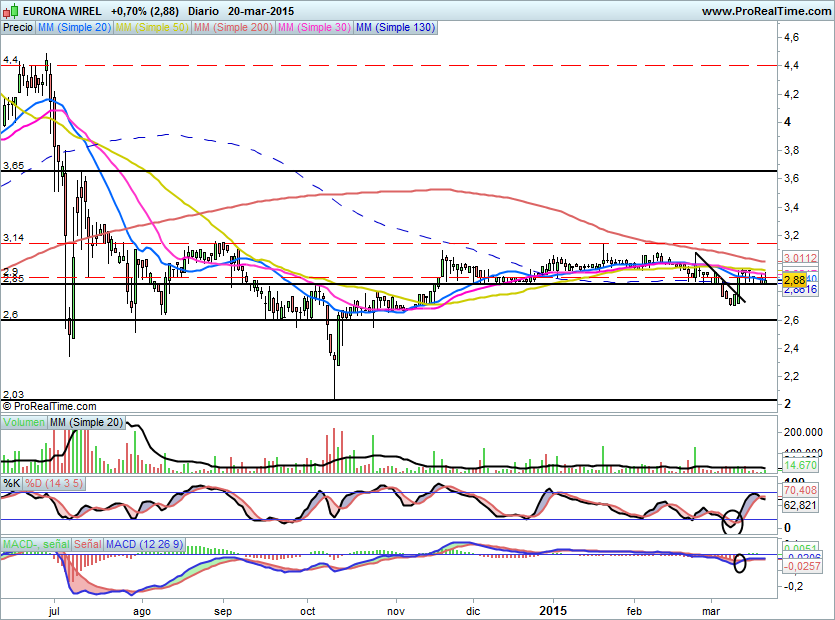
Task: Click the current price tag 2,88
Action: pos(795,280)
